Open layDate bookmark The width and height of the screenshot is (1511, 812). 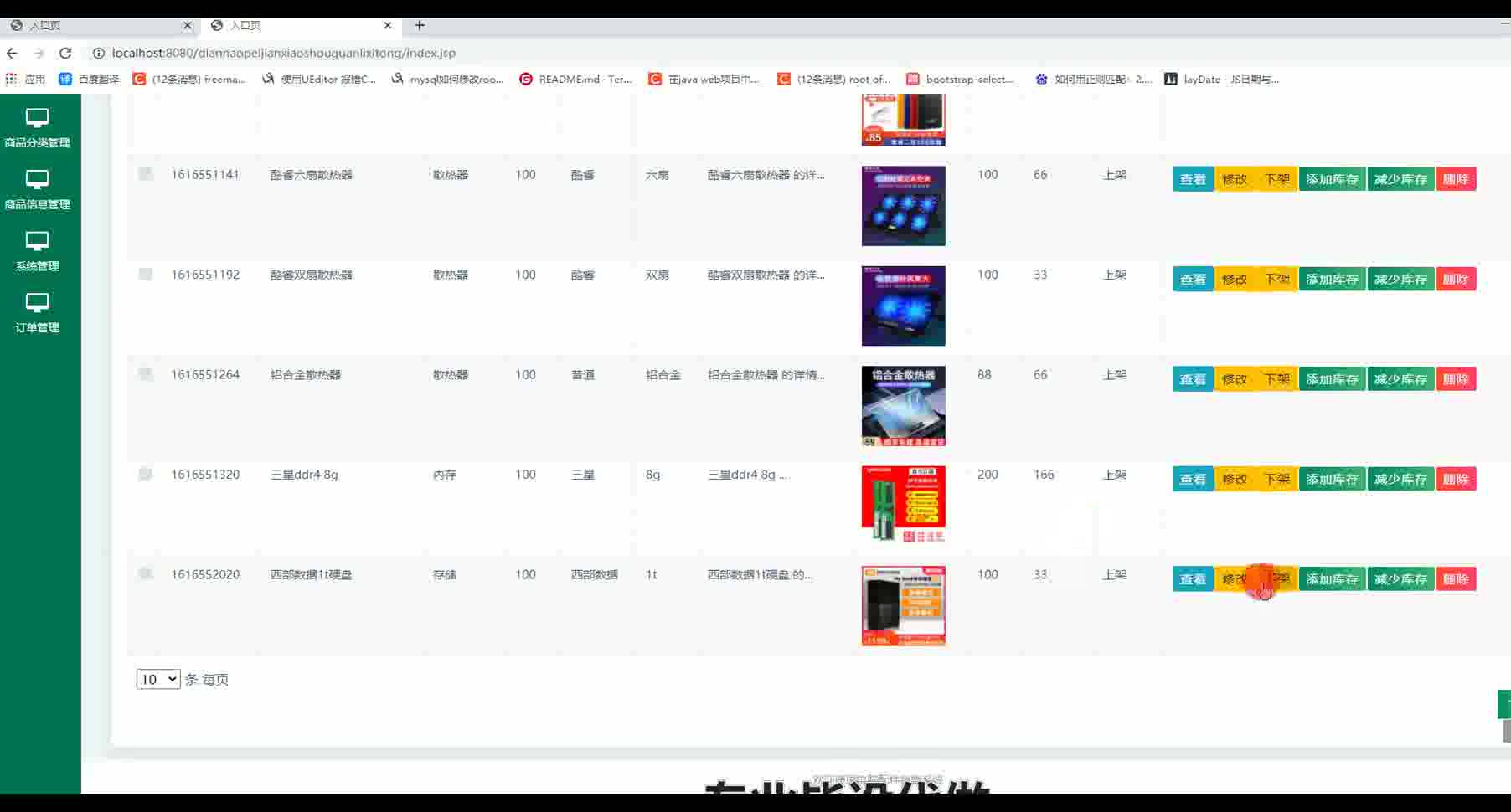[1222, 79]
